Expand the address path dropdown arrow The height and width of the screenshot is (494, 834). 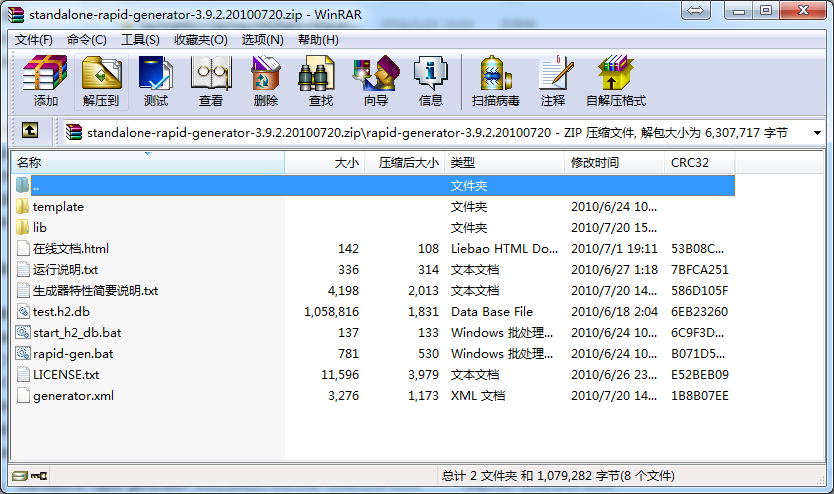point(817,132)
